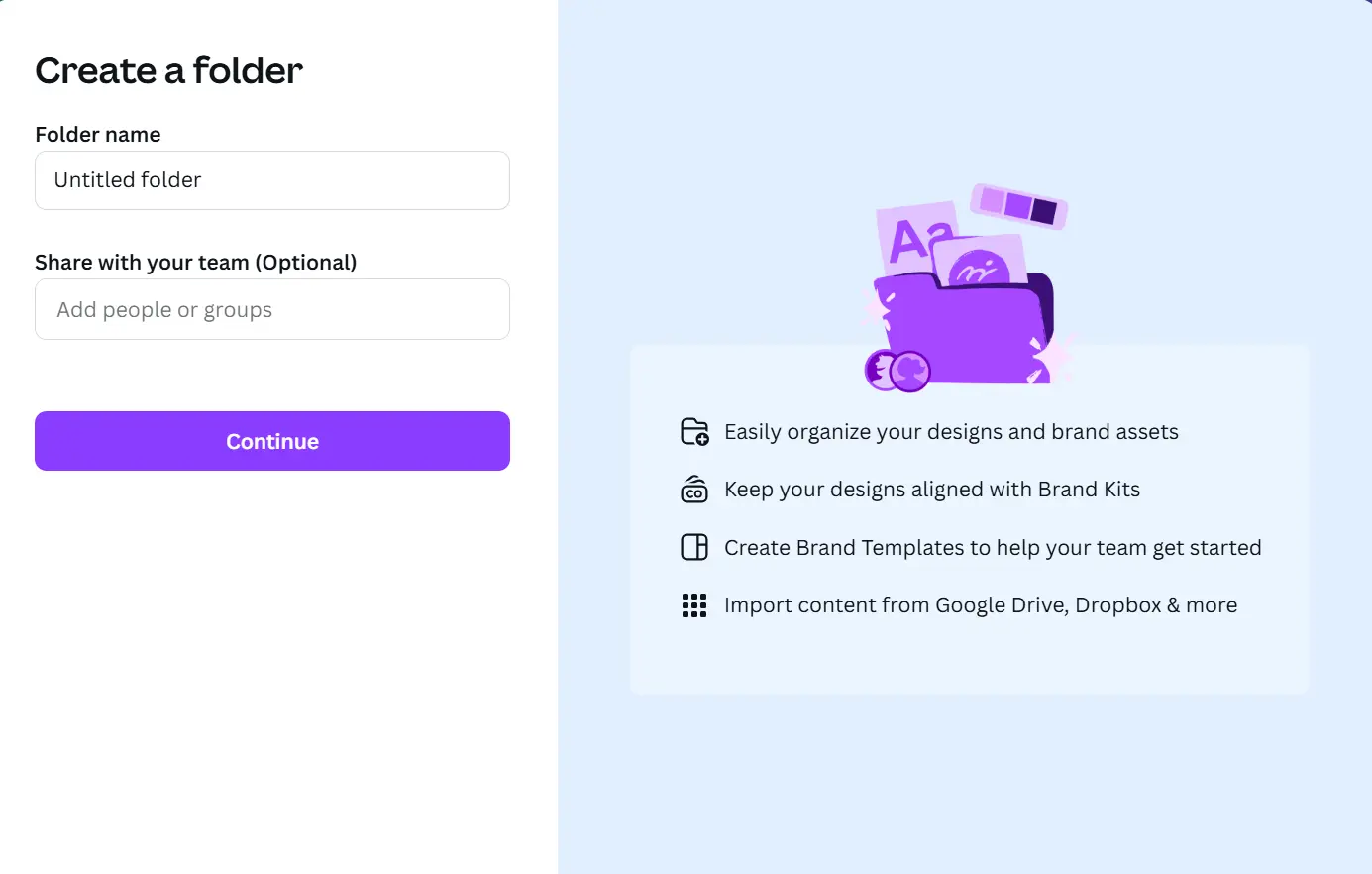Click the Share with your team label
Viewport: 1372px width, 874px height.
[196, 262]
